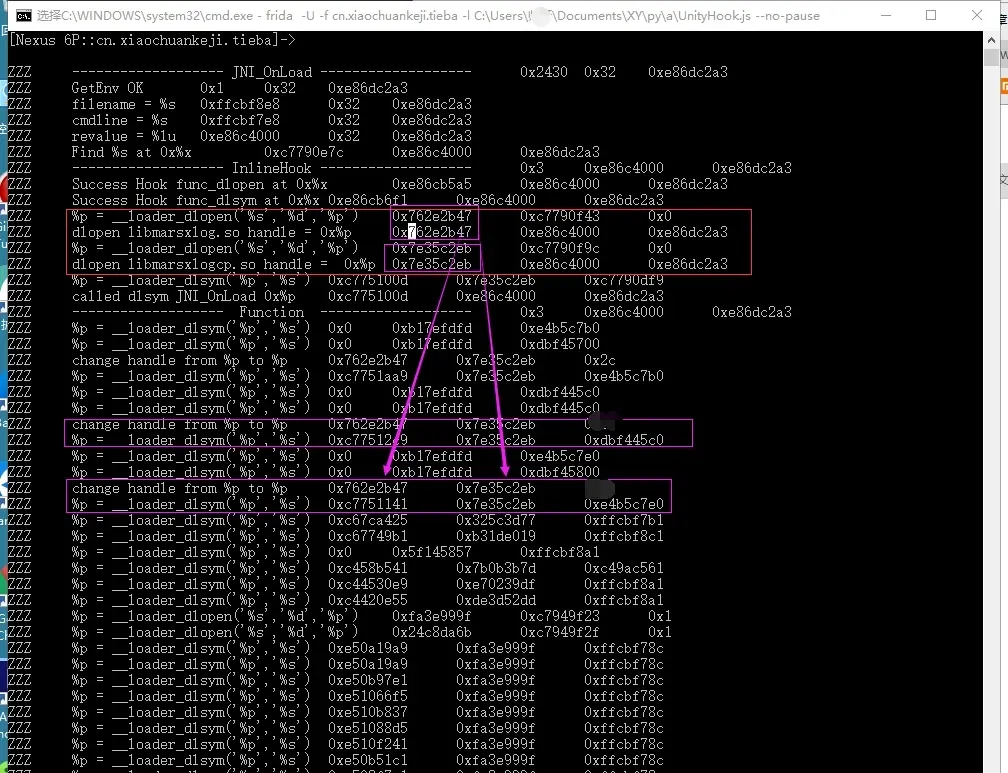The image size is (1008, 773).
Task: Select the 'Find %s at 0x%x' text
Action: tap(132, 152)
